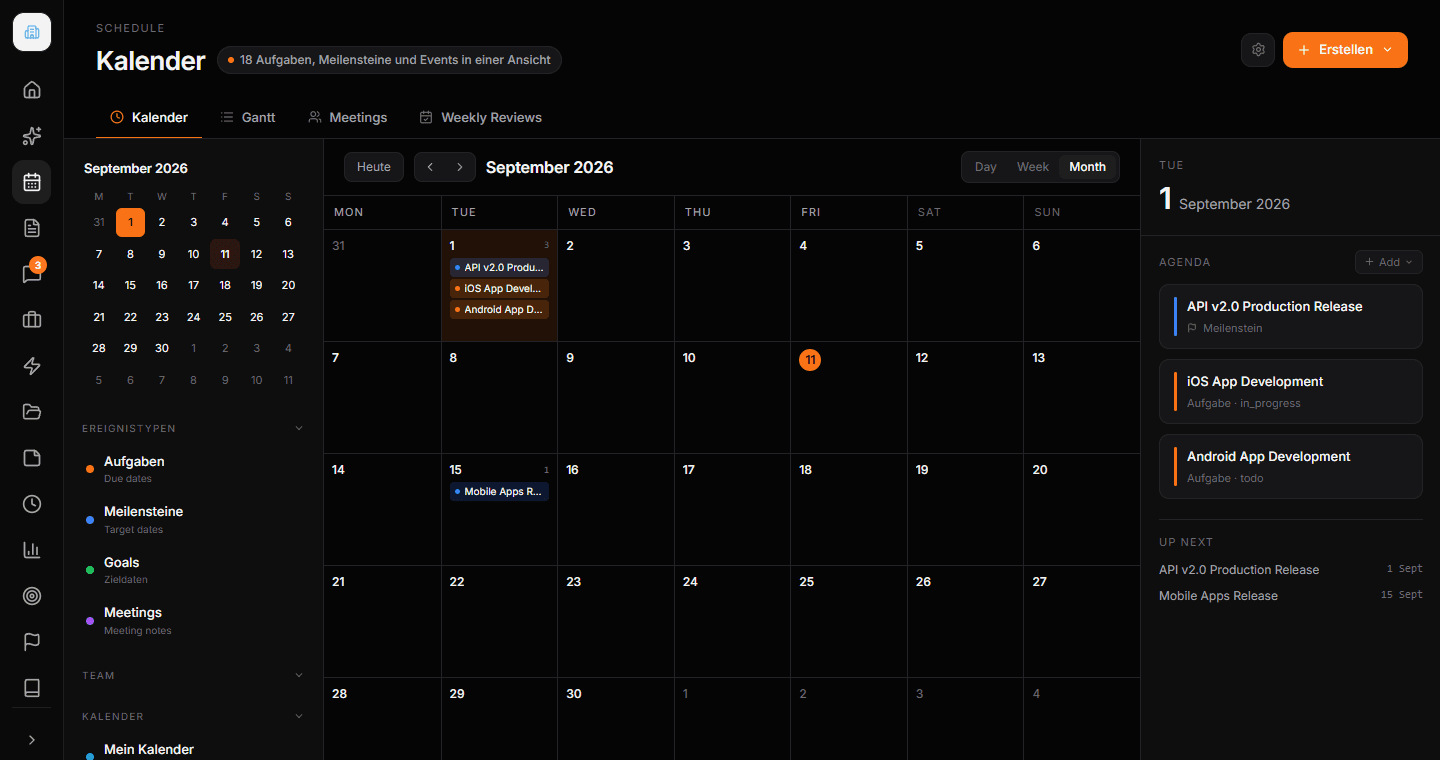Switch to the Gantt tab
Screen dimensions: 1440x760
(x=248, y=117)
